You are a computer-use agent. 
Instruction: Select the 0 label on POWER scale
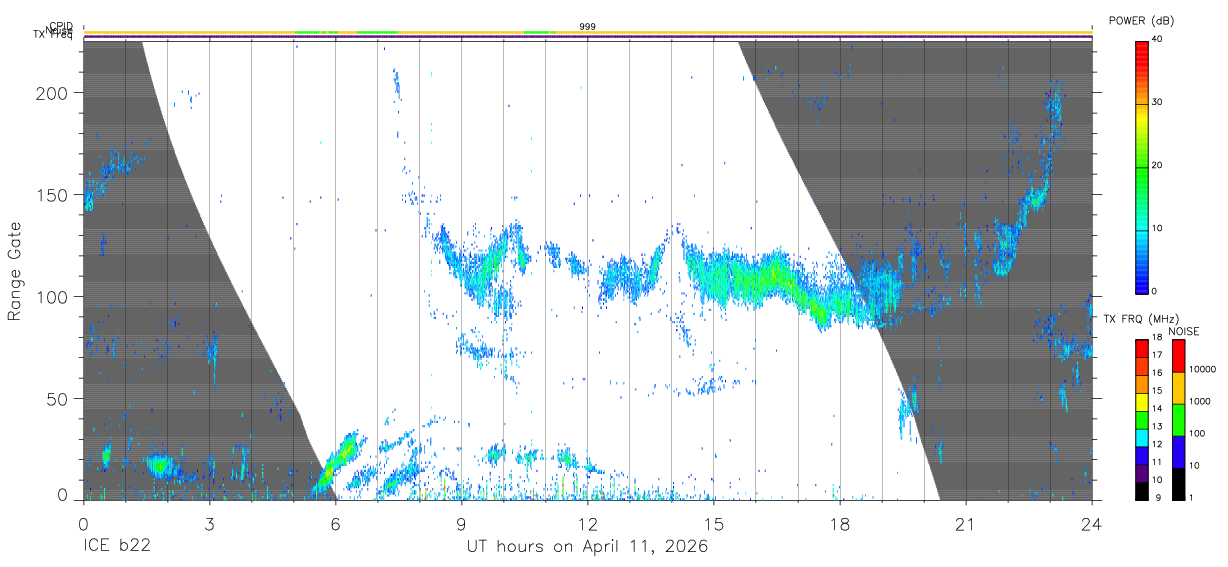[1155, 291]
